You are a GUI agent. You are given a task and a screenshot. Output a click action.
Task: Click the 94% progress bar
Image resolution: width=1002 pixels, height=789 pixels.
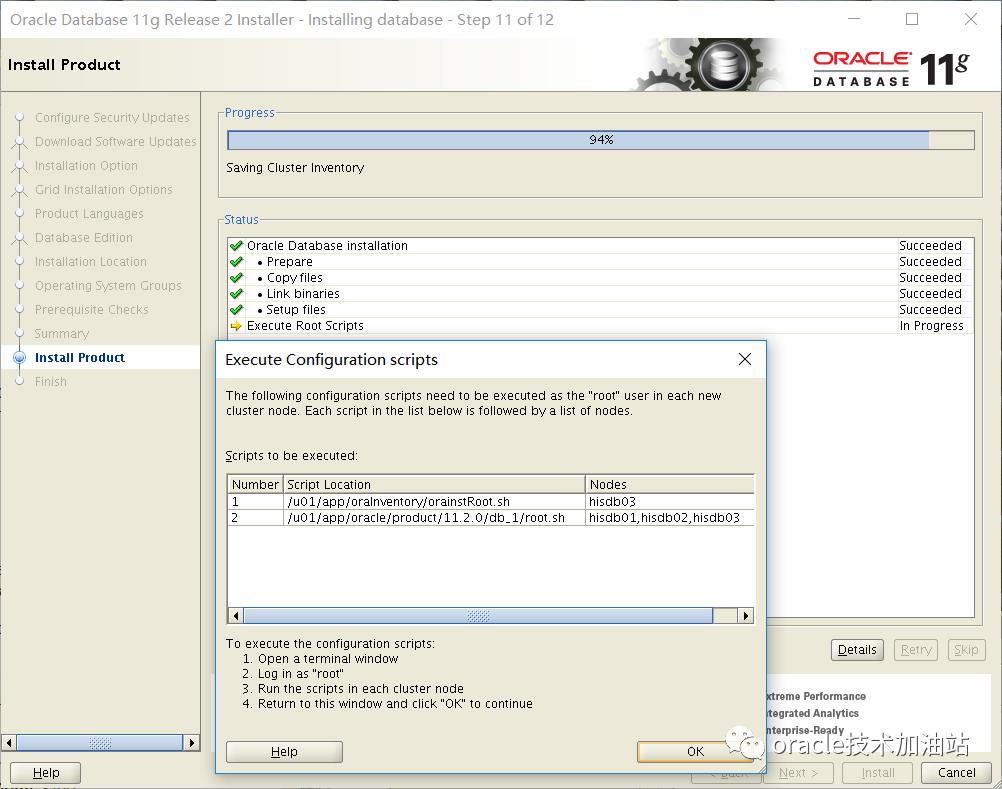tap(601, 140)
